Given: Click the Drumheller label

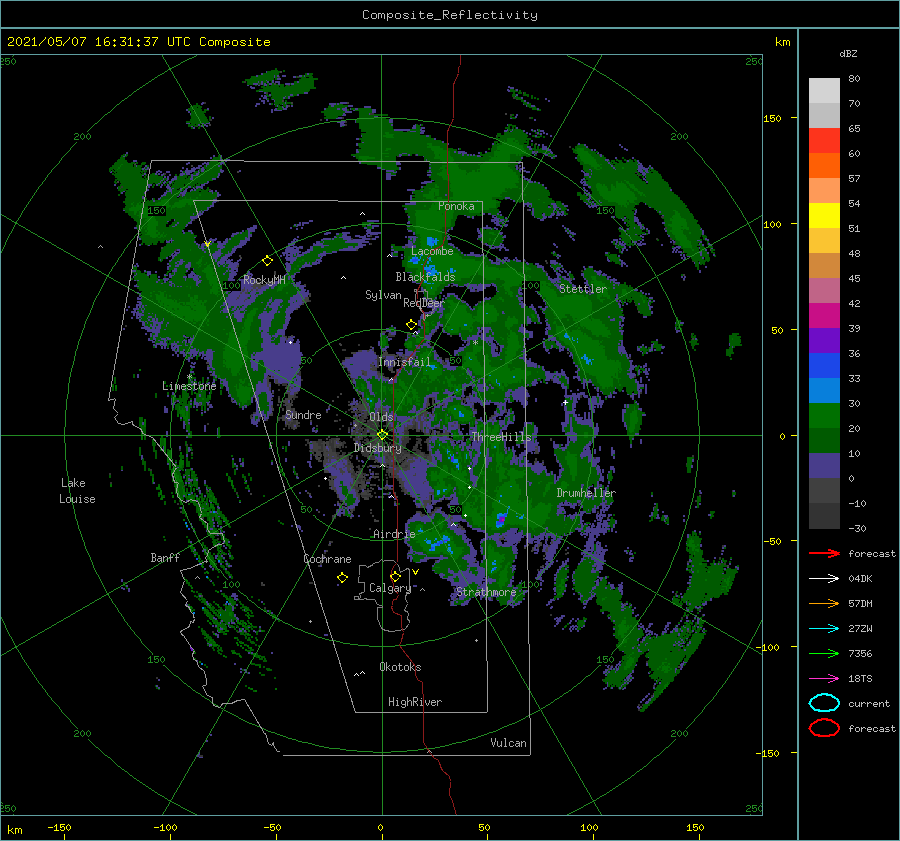Looking at the screenshot, I should point(586,493).
